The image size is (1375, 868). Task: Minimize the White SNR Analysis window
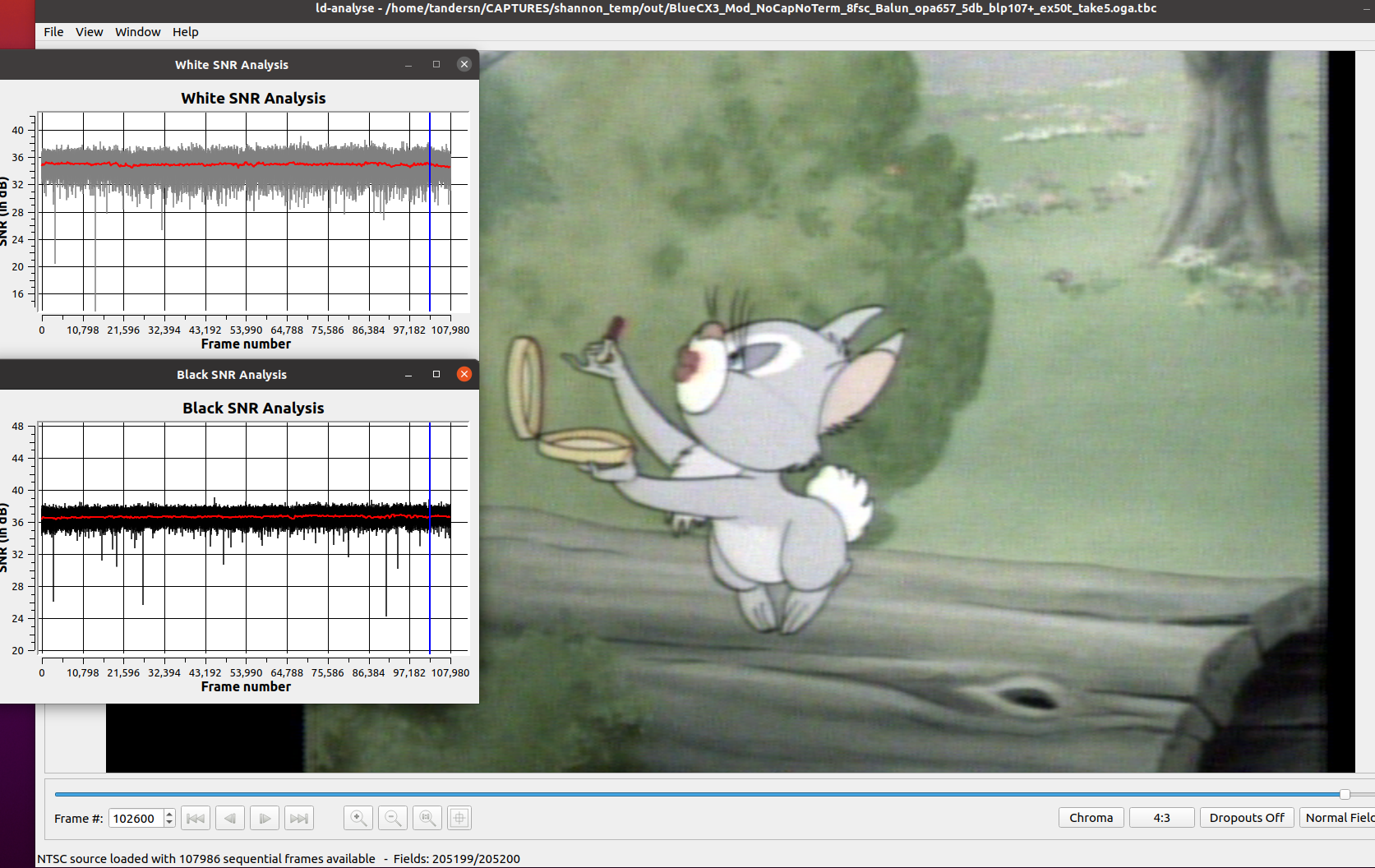coord(408,65)
